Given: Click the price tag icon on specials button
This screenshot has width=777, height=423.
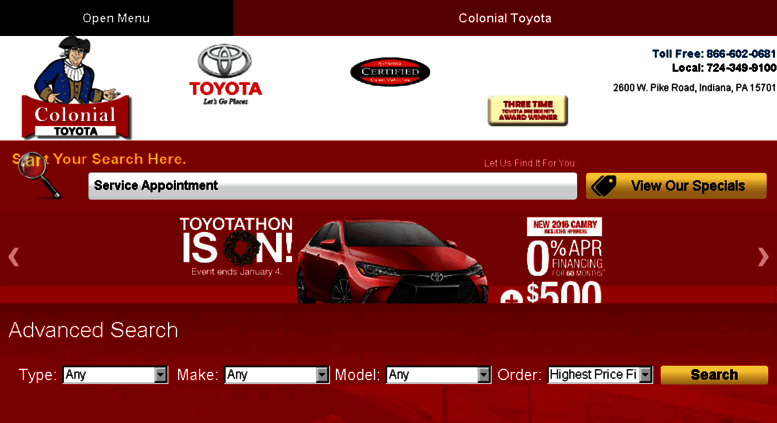Looking at the screenshot, I should pyautogui.click(x=604, y=186).
